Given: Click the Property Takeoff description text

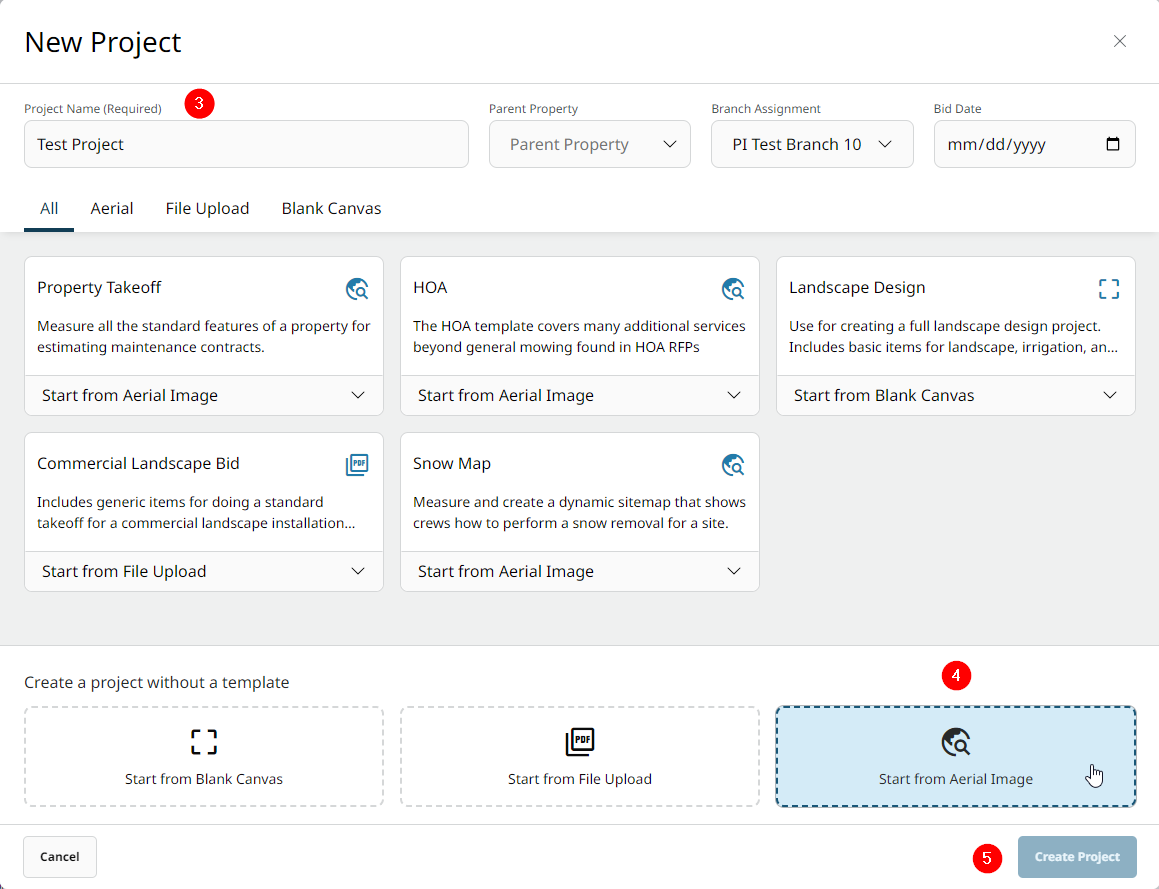Looking at the screenshot, I should 203,336.
